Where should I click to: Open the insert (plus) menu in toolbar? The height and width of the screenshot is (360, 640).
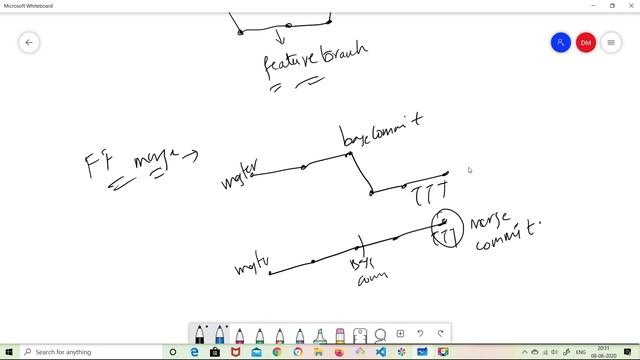coord(400,333)
